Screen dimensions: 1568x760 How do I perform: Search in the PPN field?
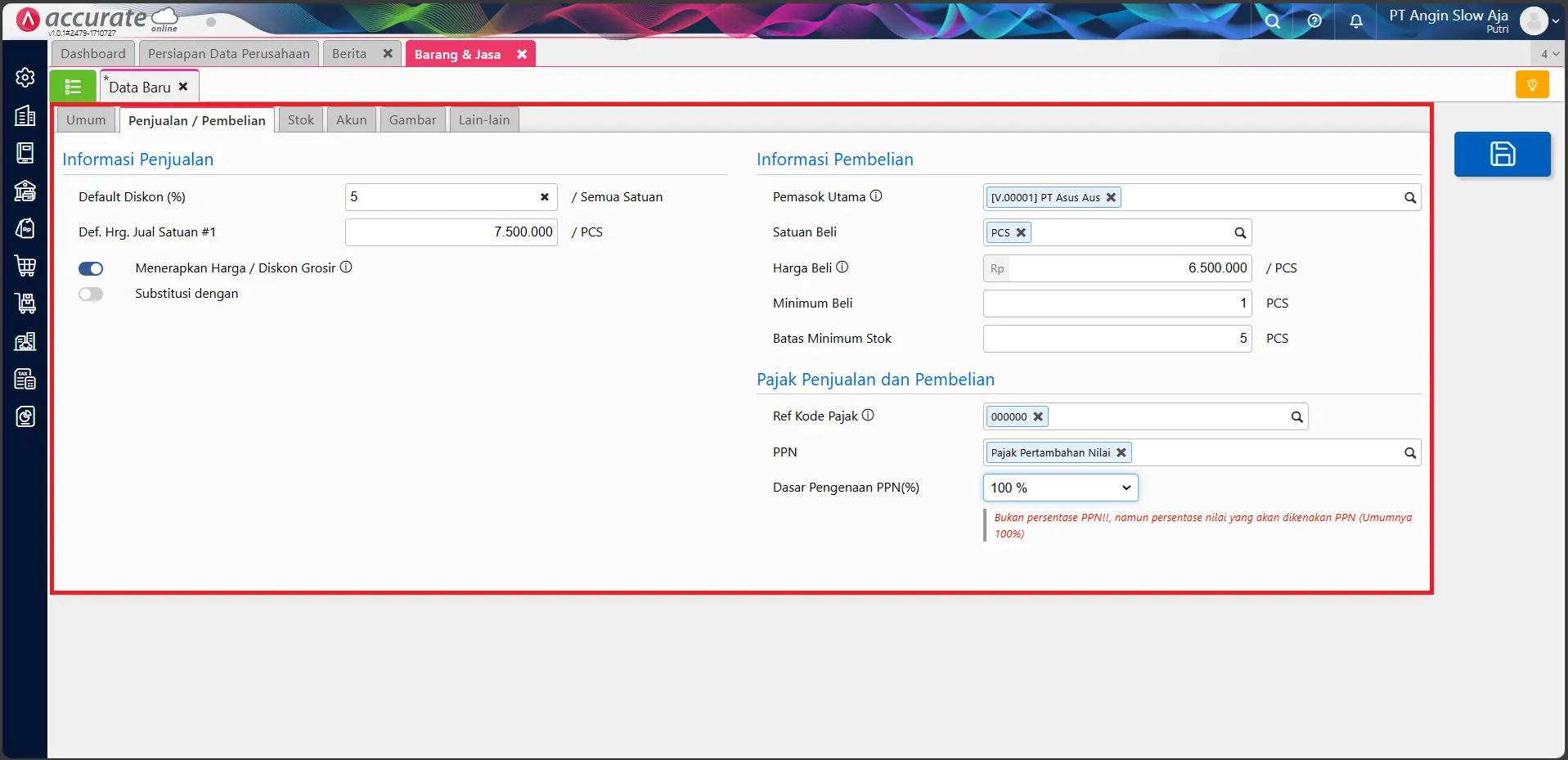(x=1410, y=453)
